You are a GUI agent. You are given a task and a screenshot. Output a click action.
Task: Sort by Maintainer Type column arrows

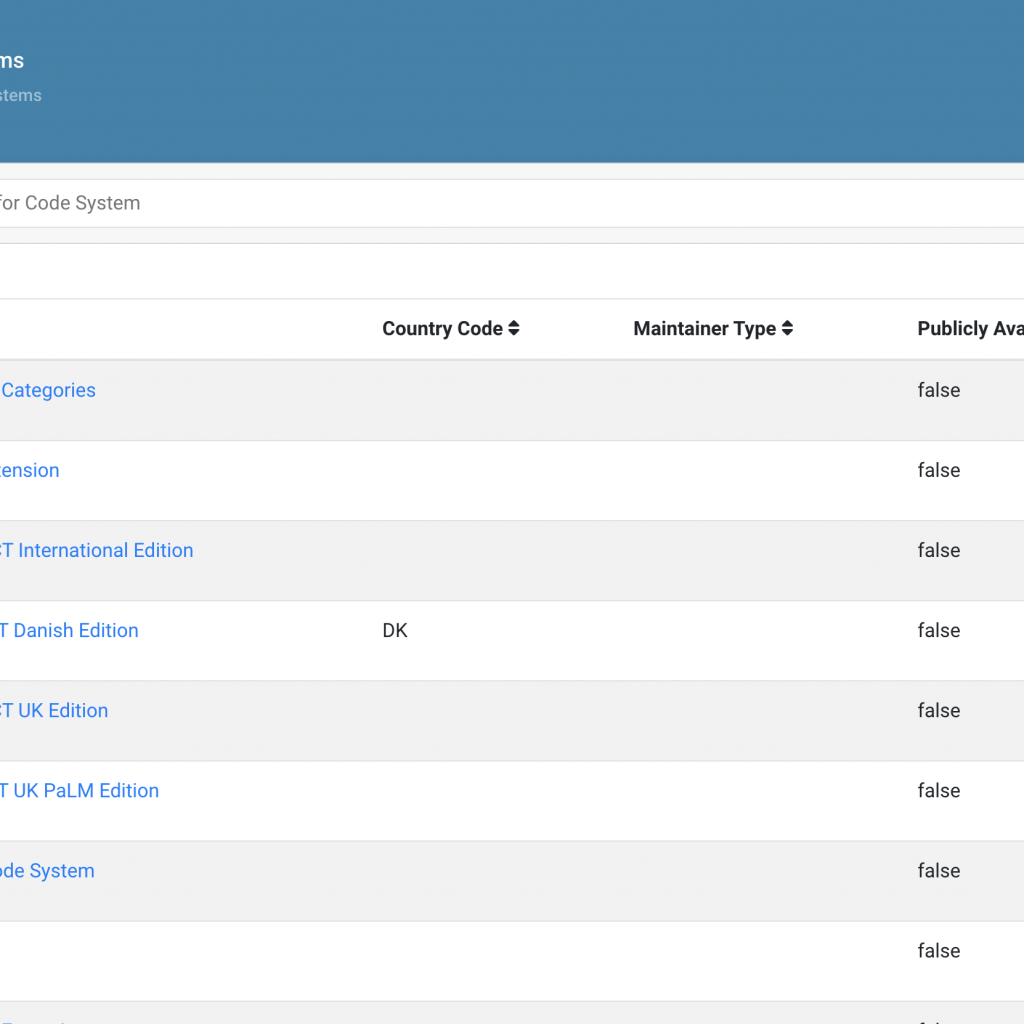[x=787, y=328]
